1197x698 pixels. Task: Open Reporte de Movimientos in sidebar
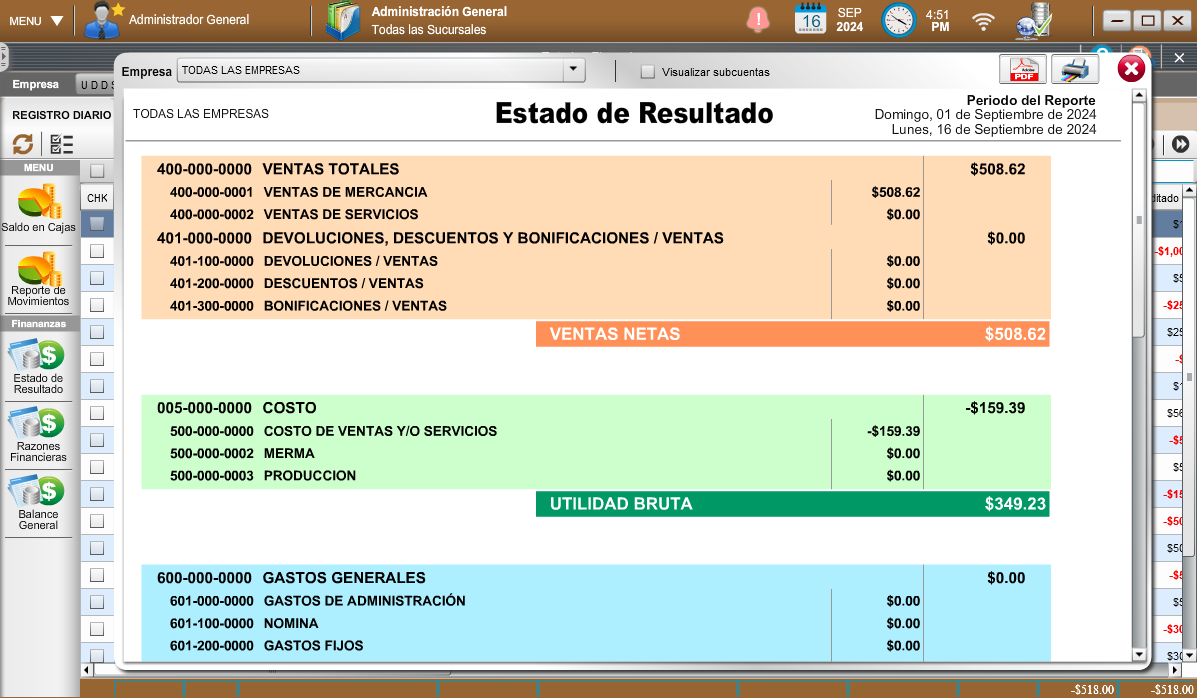(38, 280)
